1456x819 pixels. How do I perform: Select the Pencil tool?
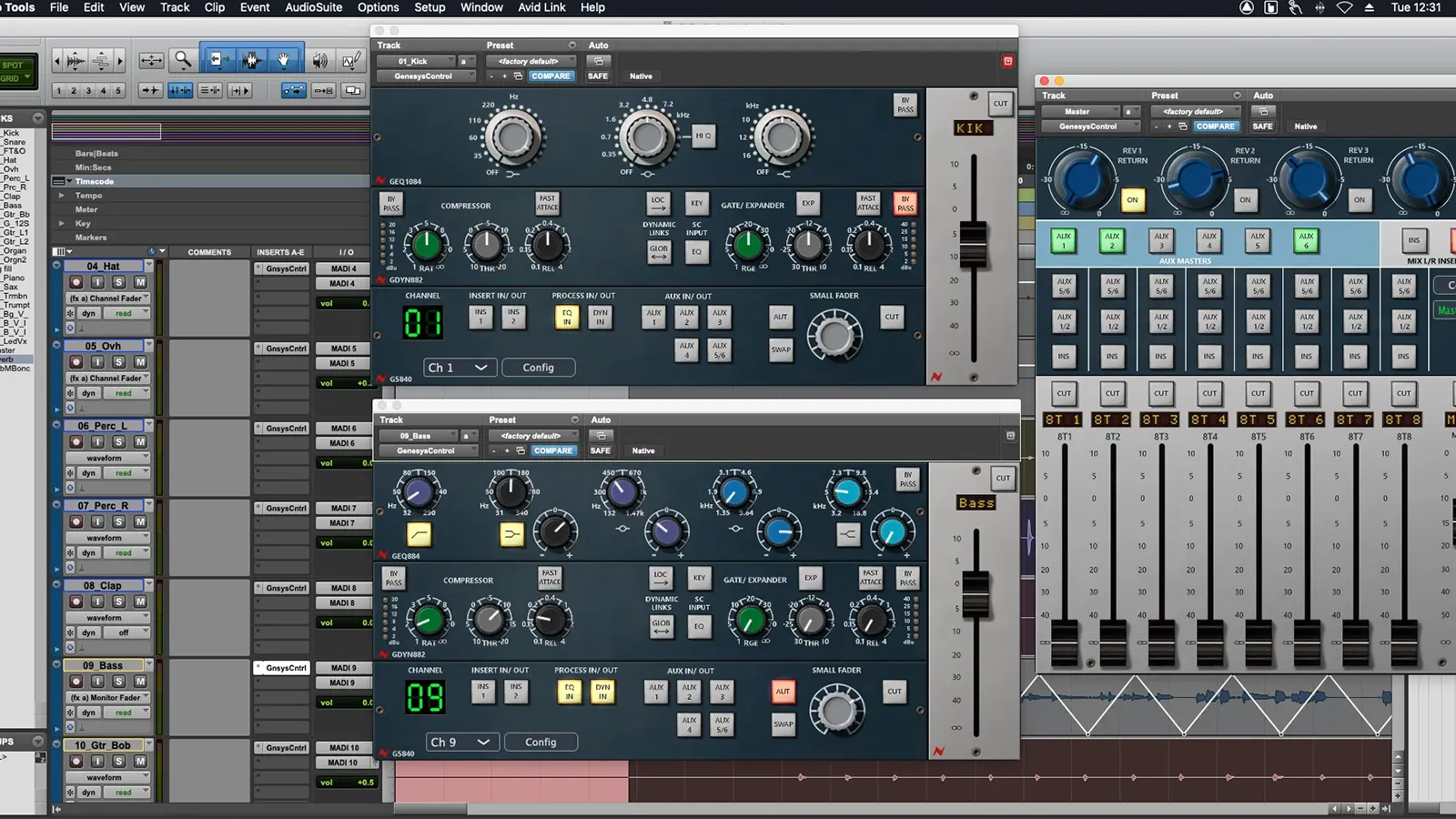pos(351,61)
